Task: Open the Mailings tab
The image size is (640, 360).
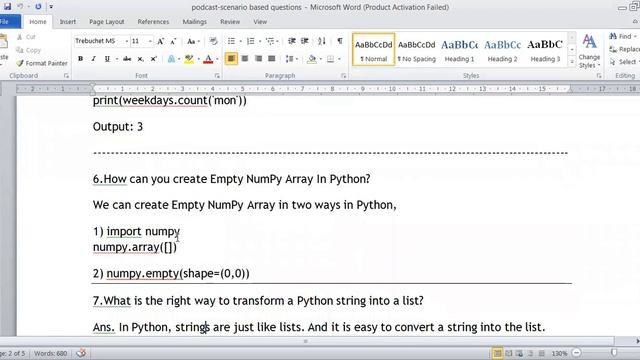Action: [194, 22]
